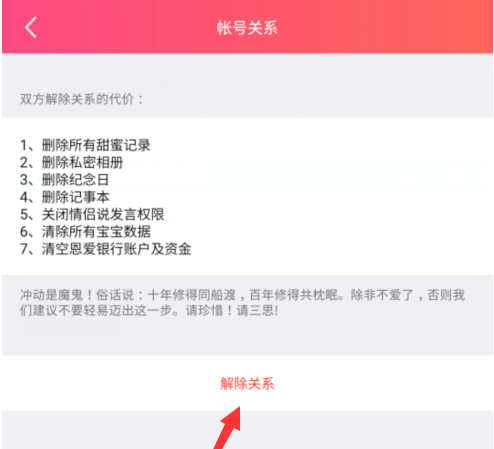Select item 6 清除所有宝宝数据
The image size is (494, 449).
[85, 232]
